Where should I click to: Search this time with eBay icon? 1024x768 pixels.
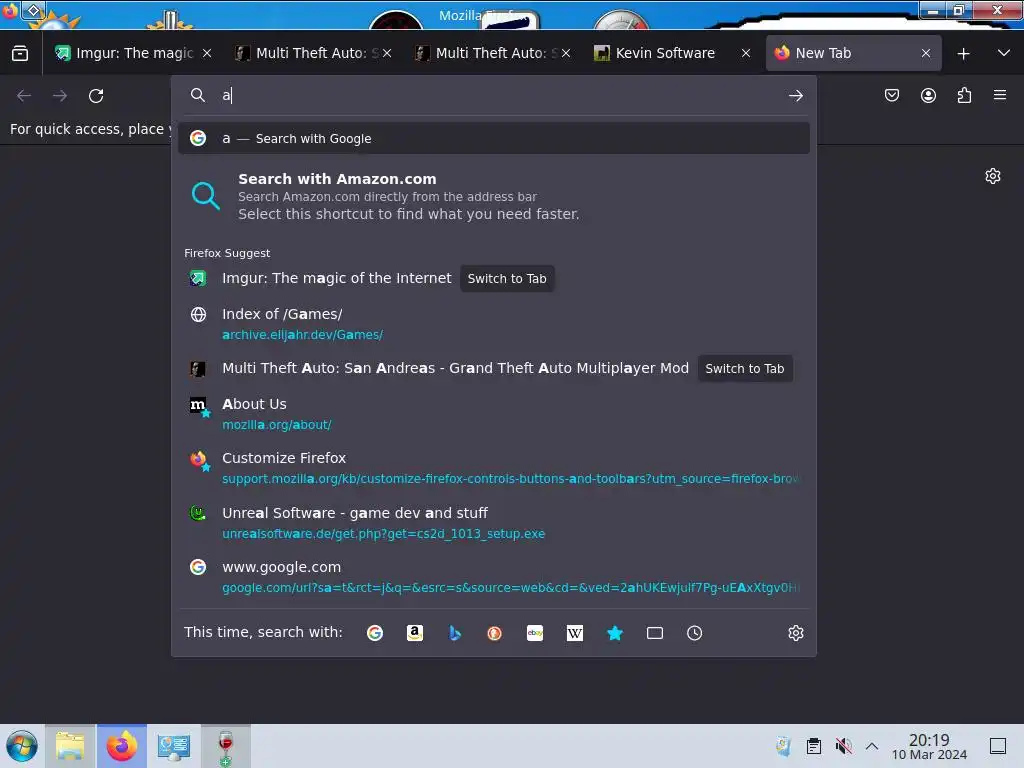[535, 633]
